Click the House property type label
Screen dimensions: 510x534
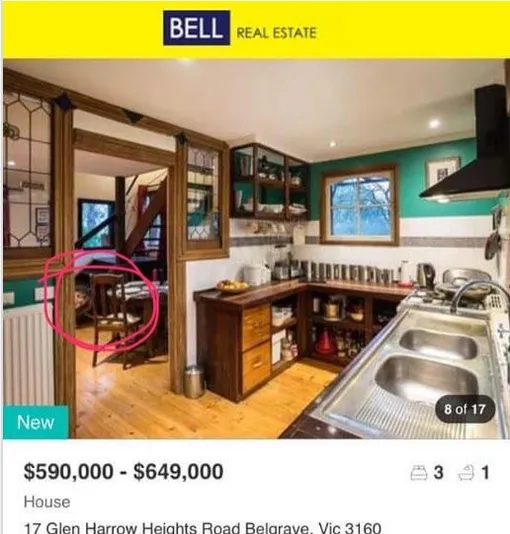click(x=47, y=502)
